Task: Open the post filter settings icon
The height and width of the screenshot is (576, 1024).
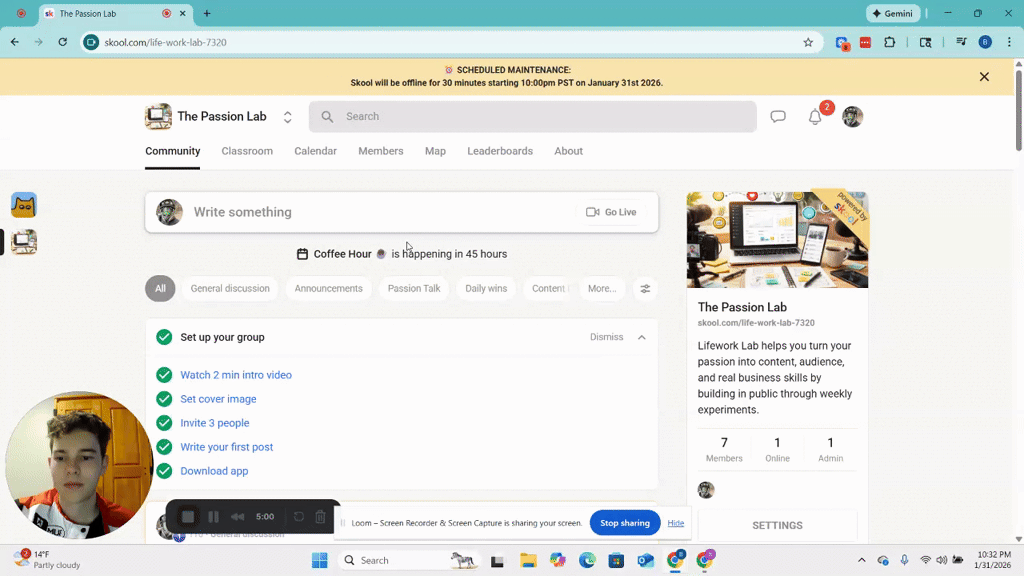Action: (x=645, y=289)
